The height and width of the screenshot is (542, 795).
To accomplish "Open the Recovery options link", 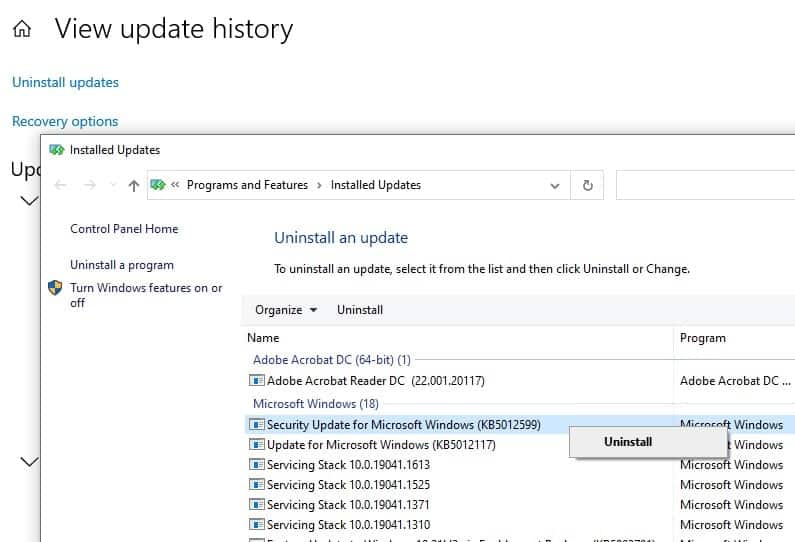I will pyautogui.click(x=65, y=121).
